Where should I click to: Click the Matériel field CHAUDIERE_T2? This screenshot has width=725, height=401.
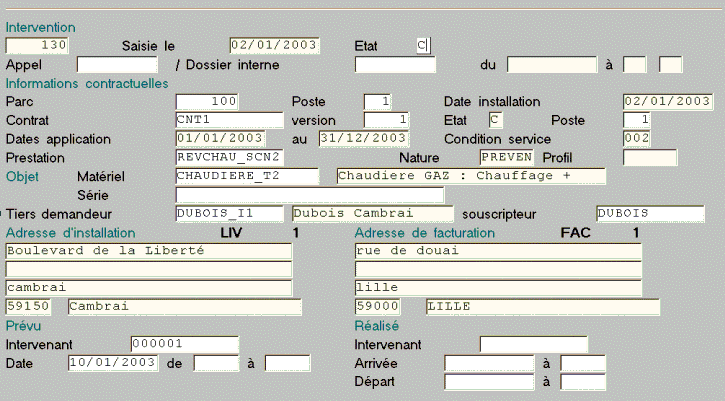pos(247,176)
